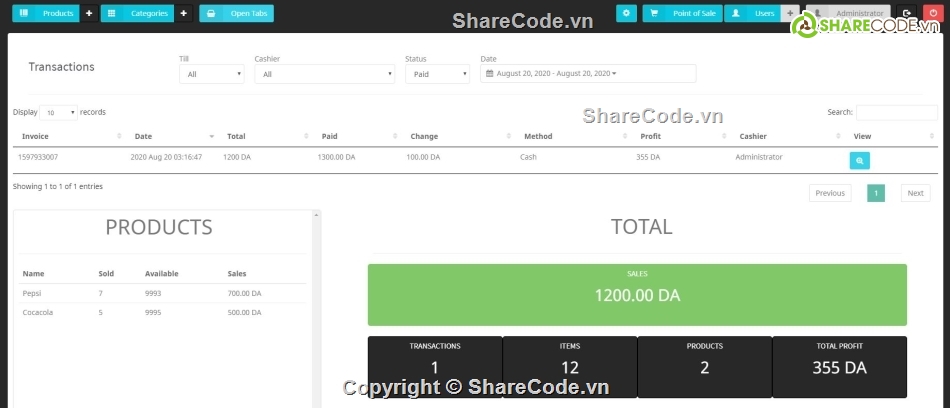Focus the transactions Search field

[896, 112]
